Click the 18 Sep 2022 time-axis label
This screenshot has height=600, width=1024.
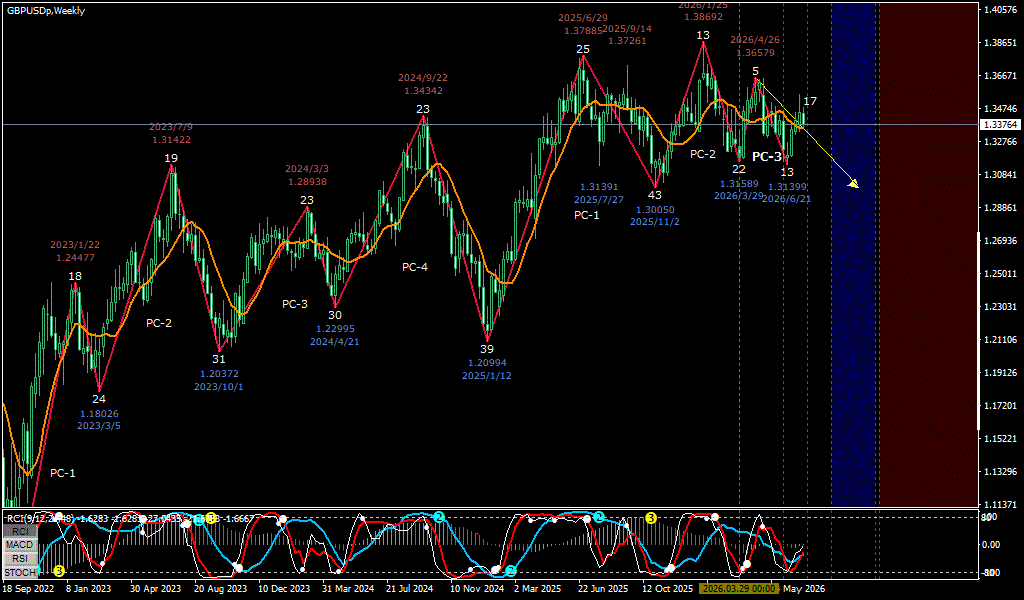pos(26,588)
